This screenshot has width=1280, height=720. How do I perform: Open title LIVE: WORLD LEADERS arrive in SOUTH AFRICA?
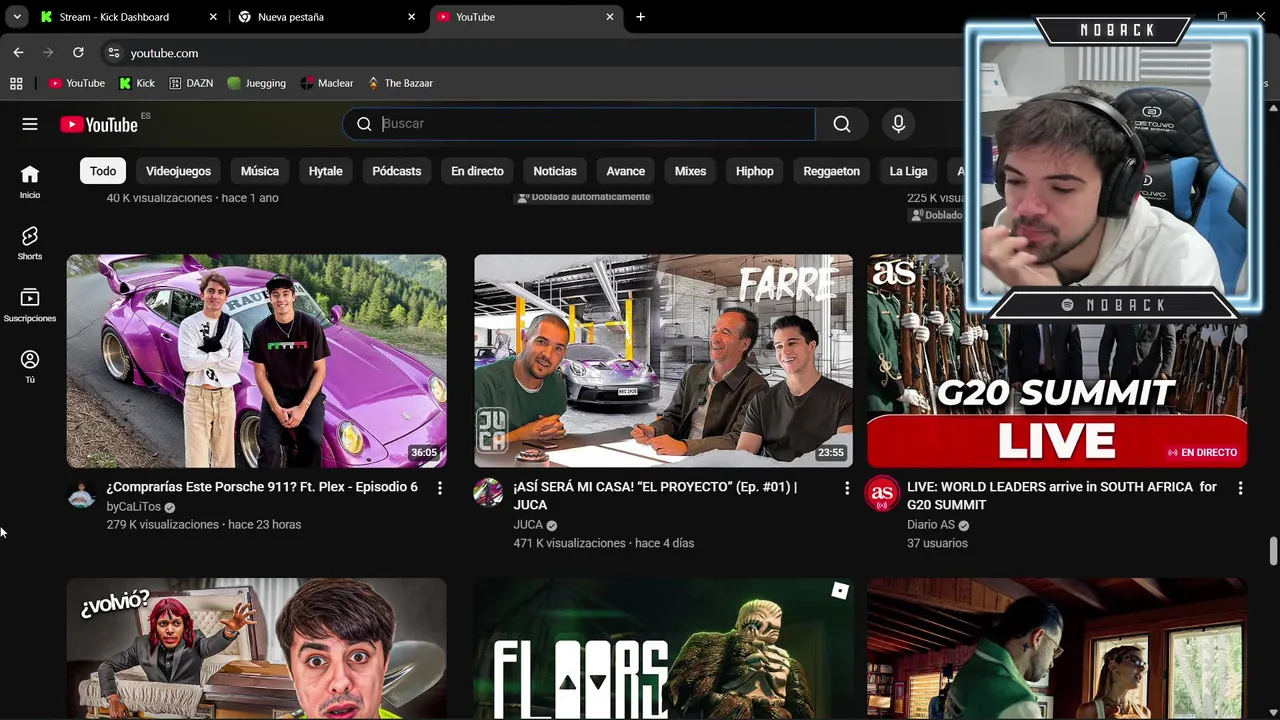tap(1062, 496)
